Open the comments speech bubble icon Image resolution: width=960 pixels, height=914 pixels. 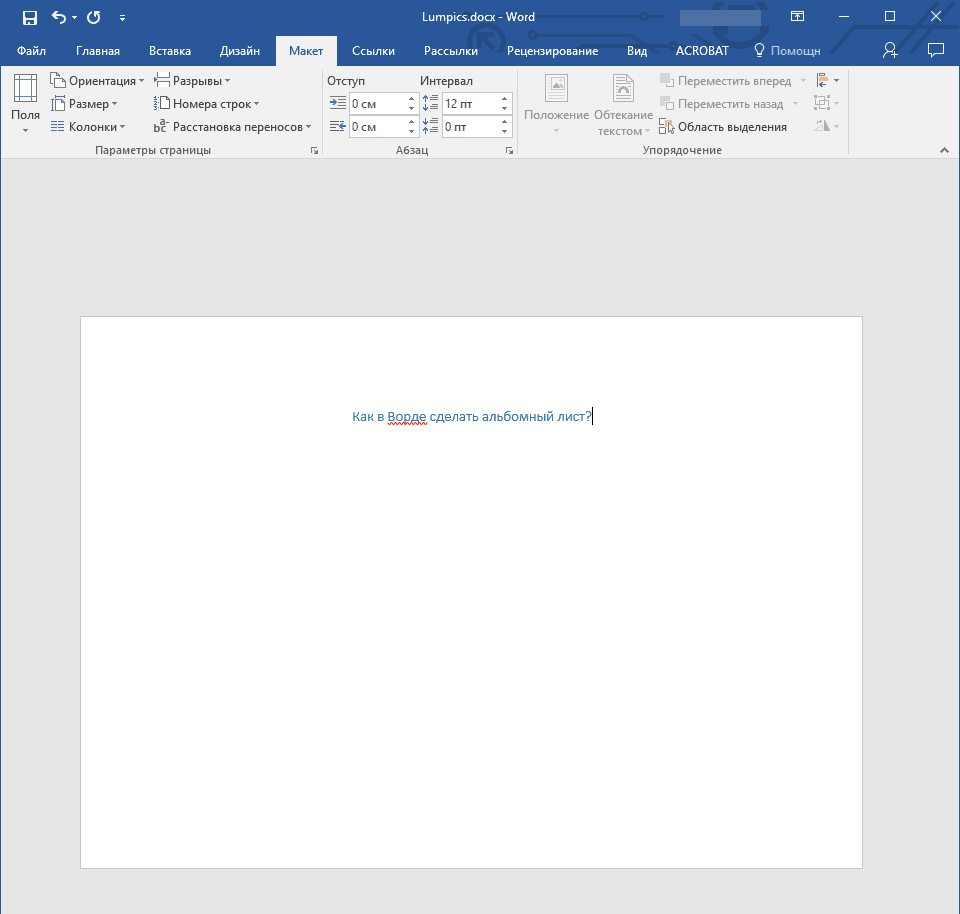935,50
